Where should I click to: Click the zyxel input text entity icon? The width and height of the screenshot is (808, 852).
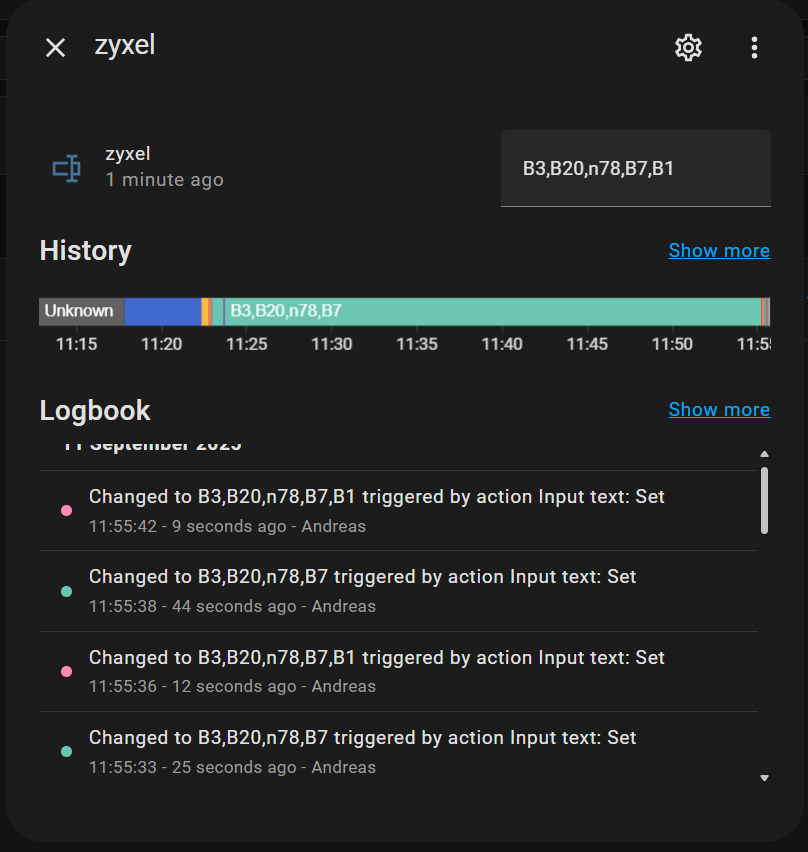click(66, 167)
